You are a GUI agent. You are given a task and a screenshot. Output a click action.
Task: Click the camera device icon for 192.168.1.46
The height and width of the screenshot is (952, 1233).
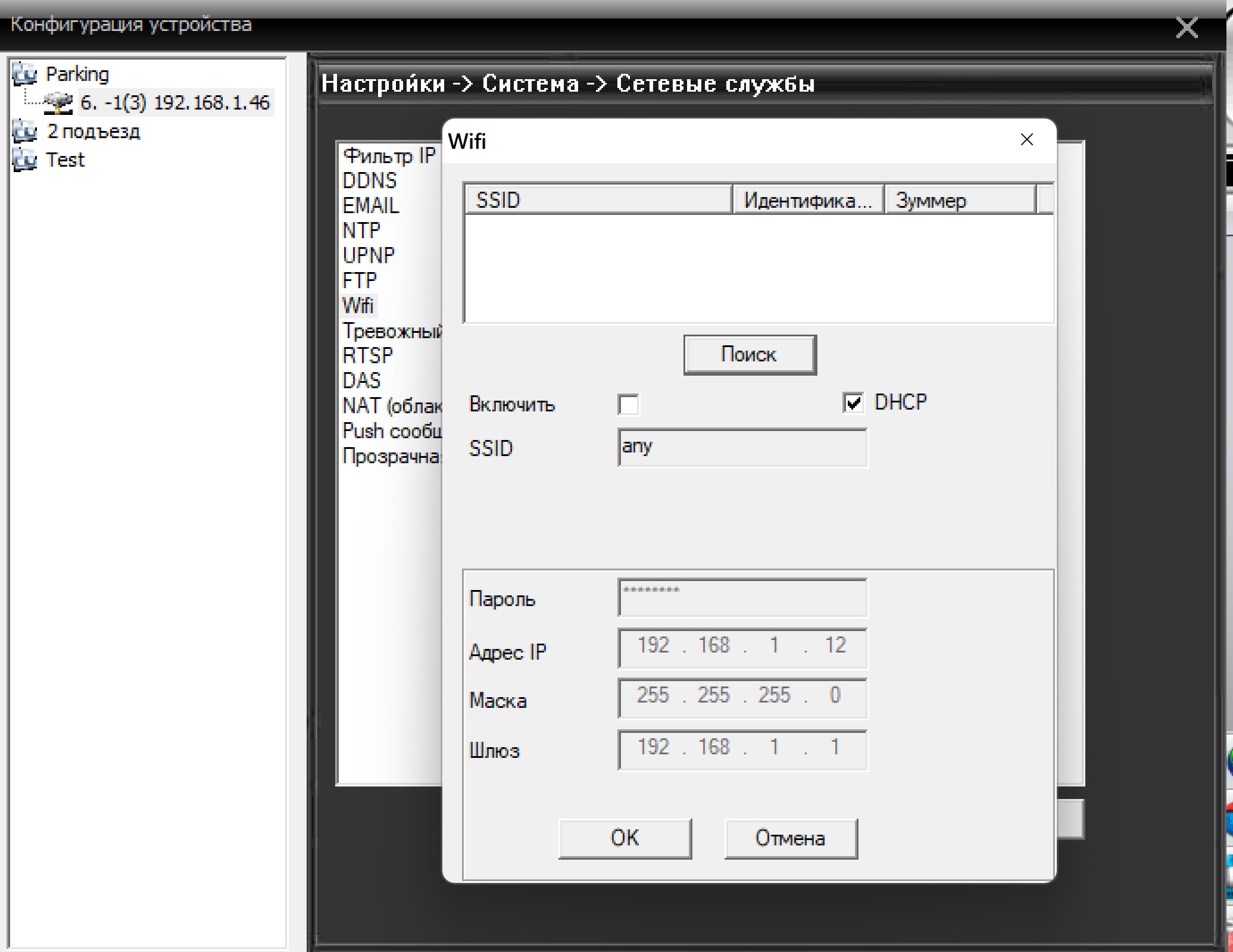point(58,103)
